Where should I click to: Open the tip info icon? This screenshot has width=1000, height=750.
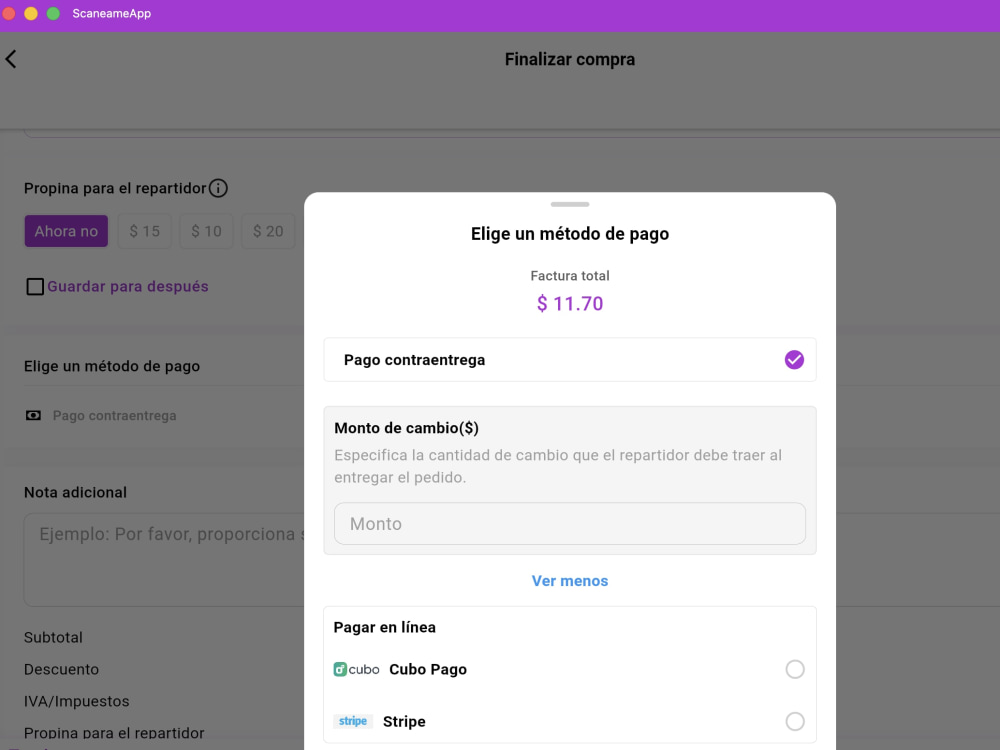[218, 188]
